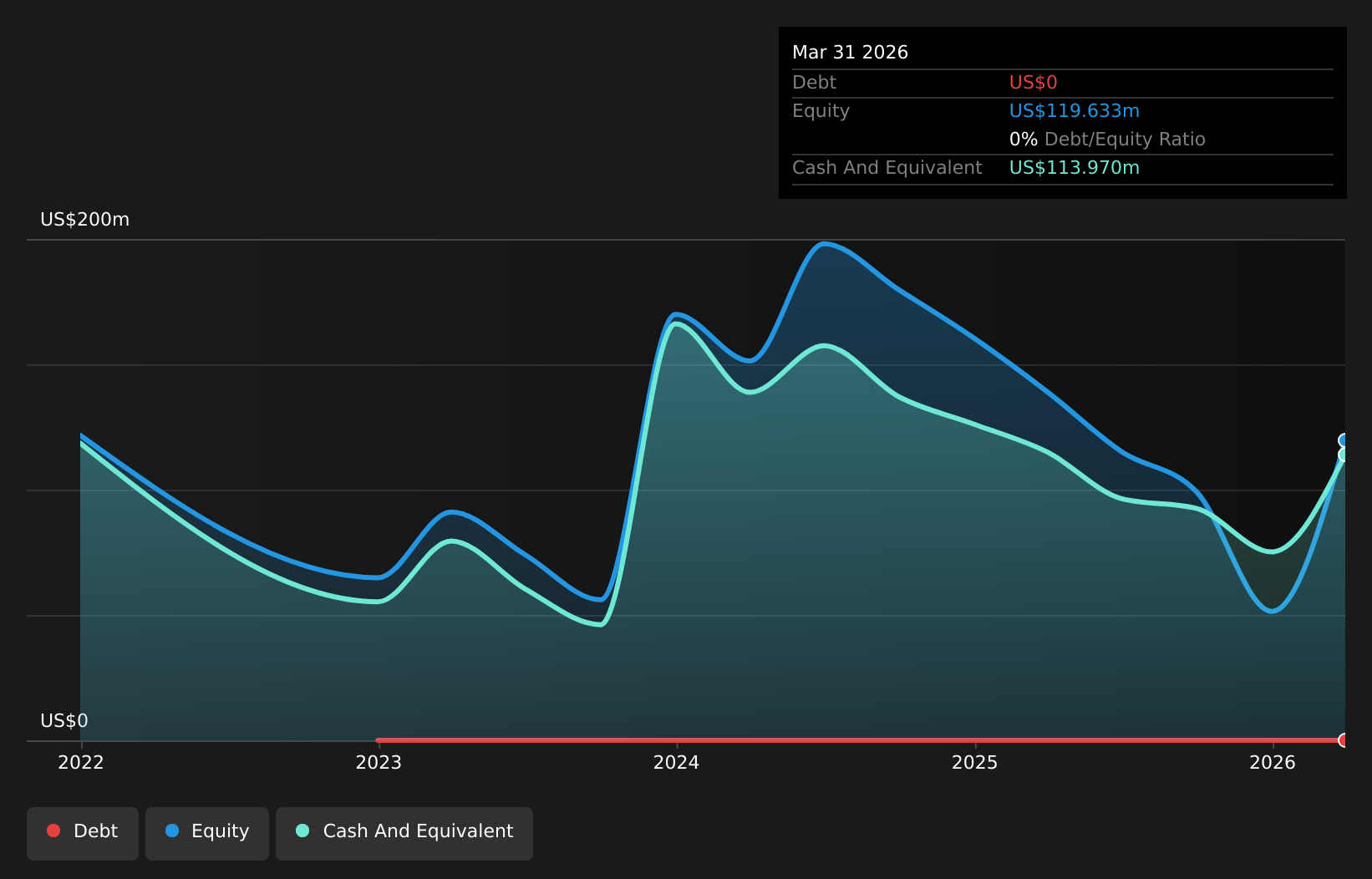Toggle the Equity series legend button
This screenshot has height=879, width=1372.
point(207,833)
